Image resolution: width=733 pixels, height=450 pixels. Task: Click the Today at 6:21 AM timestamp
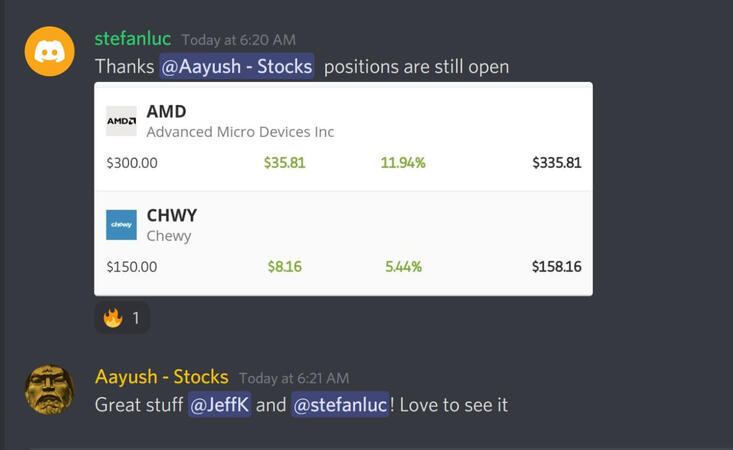tap(294, 378)
